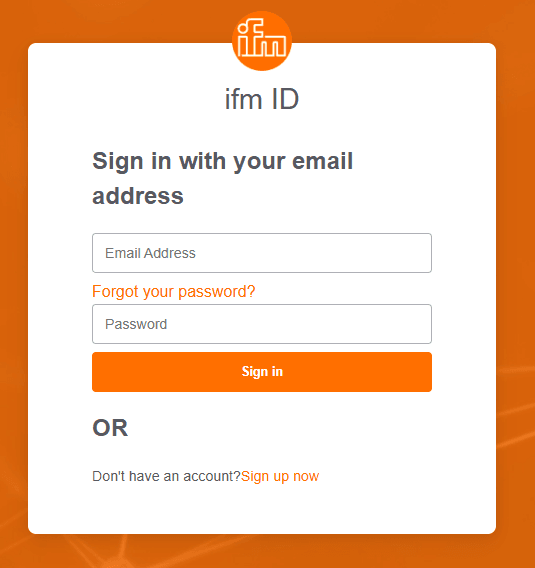Image resolution: width=535 pixels, height=568 pixels.
Task: Reset password via Forgot your password
Action: click(174, 291)
